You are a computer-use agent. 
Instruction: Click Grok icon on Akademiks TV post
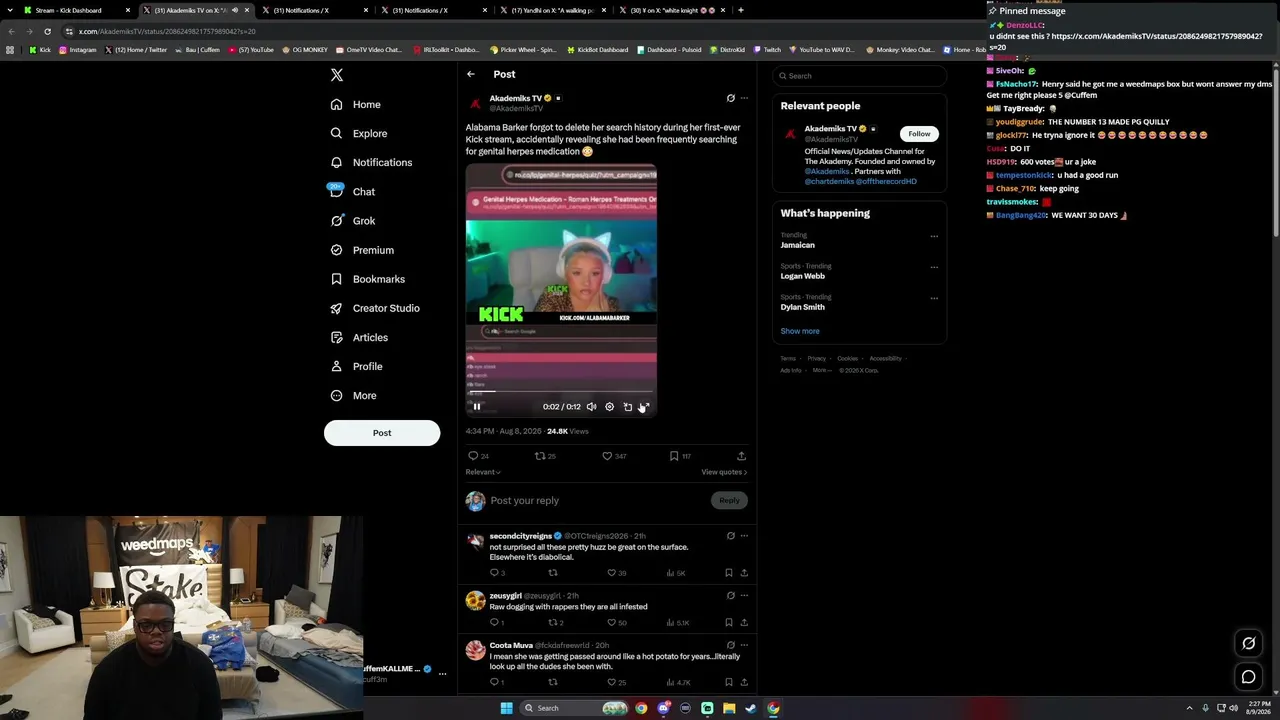tap(731, 98)
